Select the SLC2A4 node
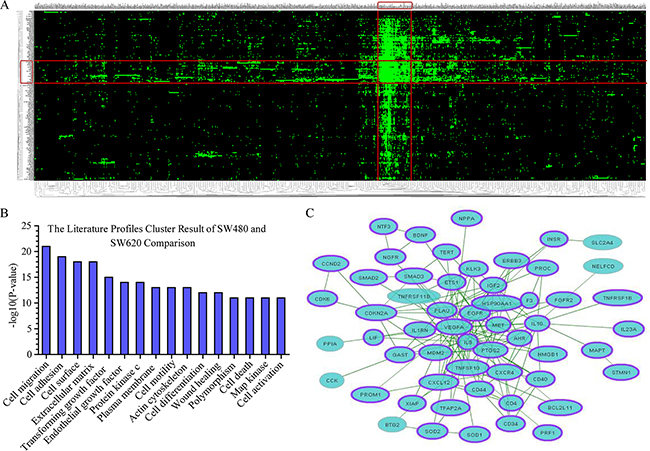 pos(602,242)
